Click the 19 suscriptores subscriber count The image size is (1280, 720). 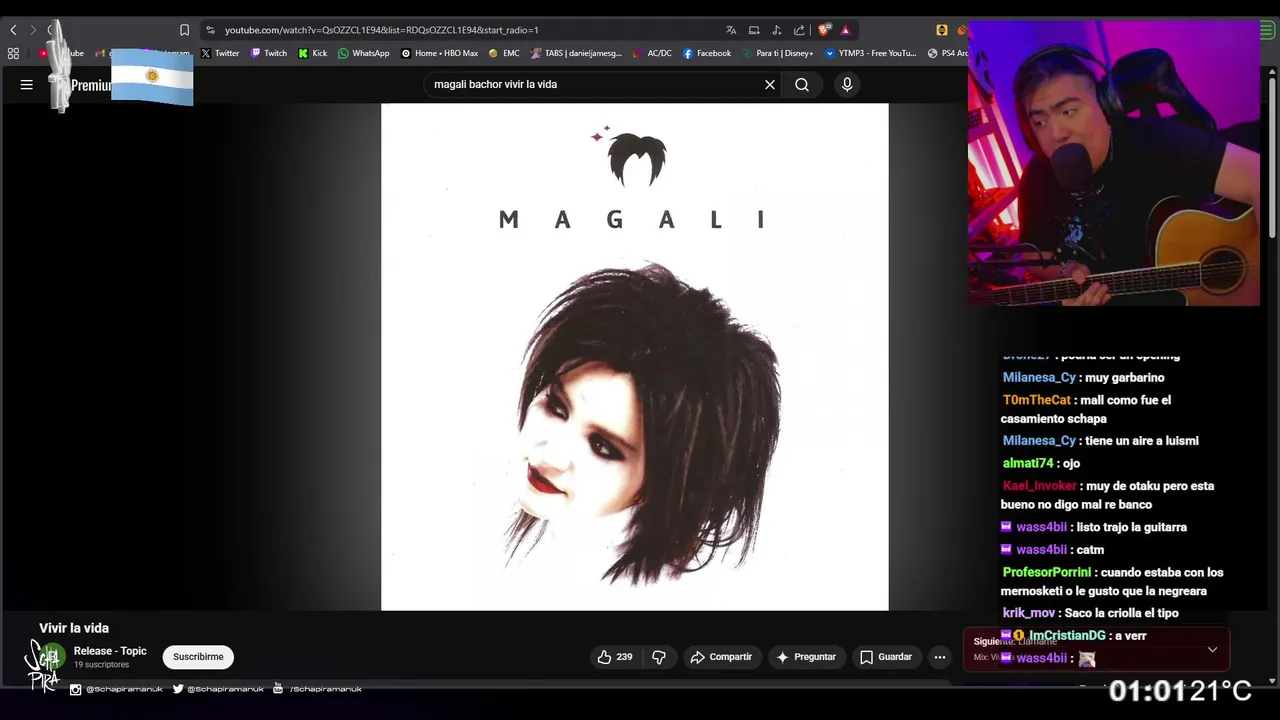click(x=101, y=665)
